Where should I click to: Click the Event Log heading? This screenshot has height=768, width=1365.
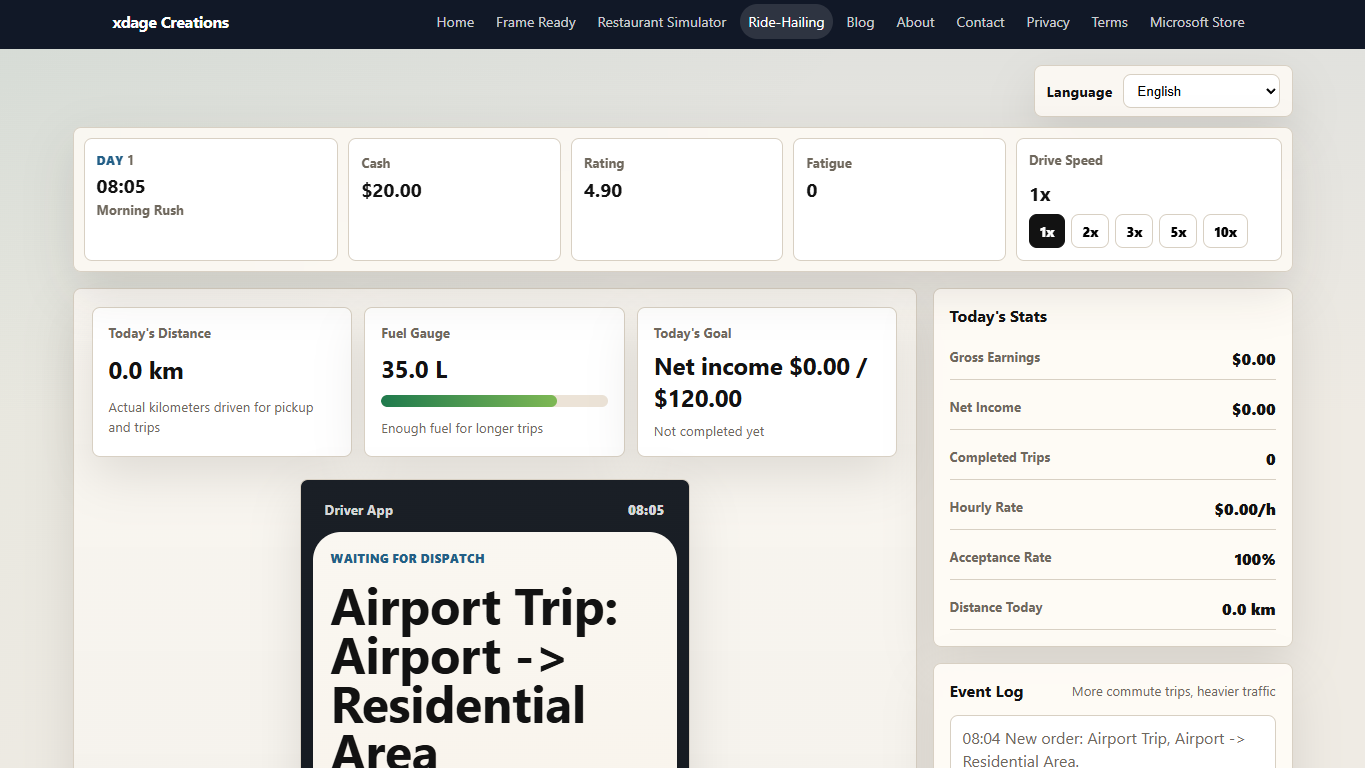click(x=986, y=692)
